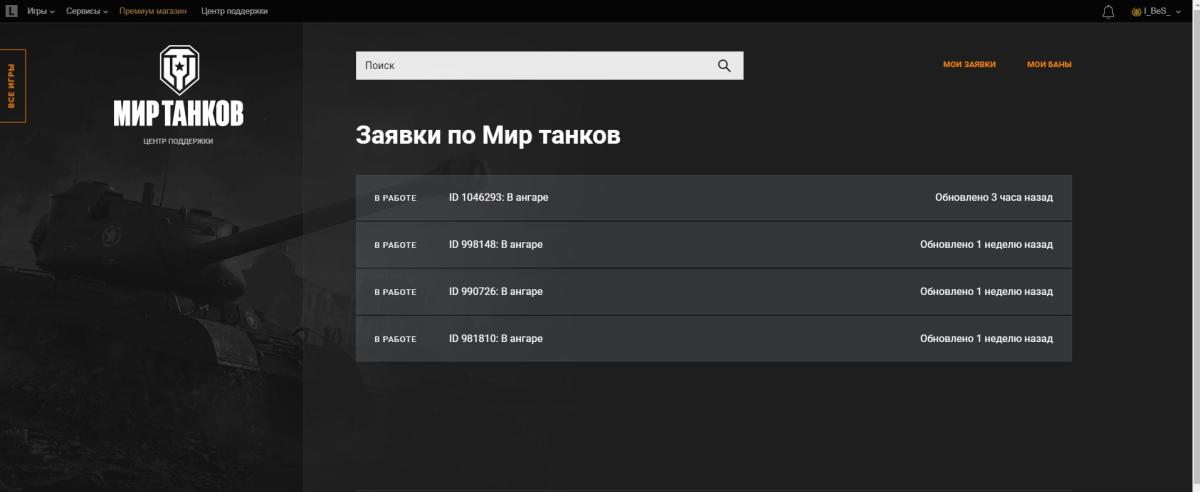Click В РАБОТЕ status of ticket 1046293
This screenshot has height=492, width=1200.
(395, 198)
